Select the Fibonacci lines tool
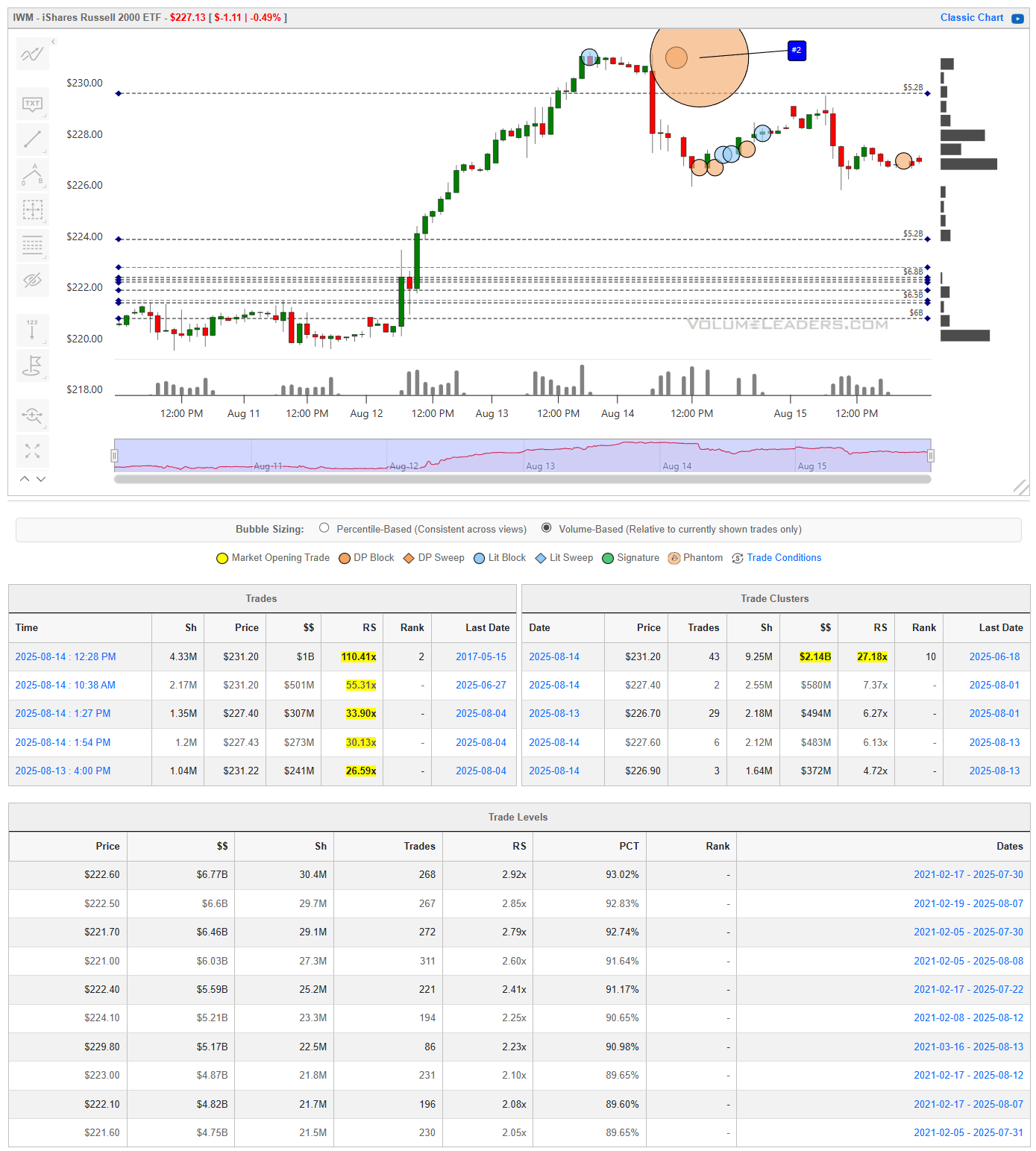This screenshot has width=1036, height=1151. (32, 245)
